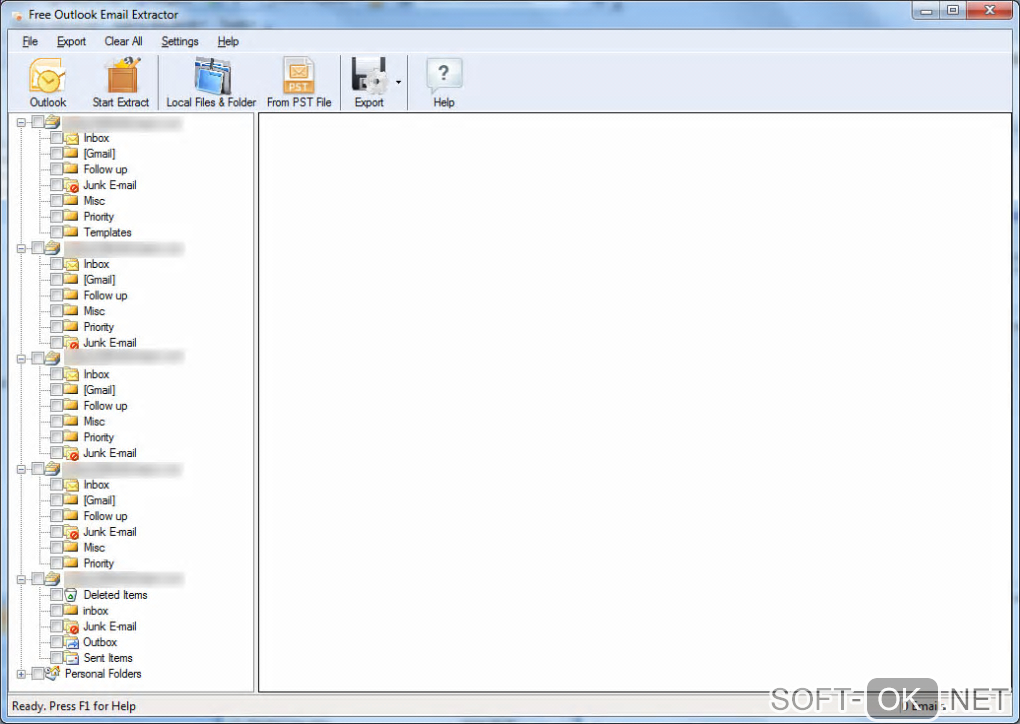Select the Personal Folders label
The width and height of the screenshot is (1020, 724).
(103, 674)
